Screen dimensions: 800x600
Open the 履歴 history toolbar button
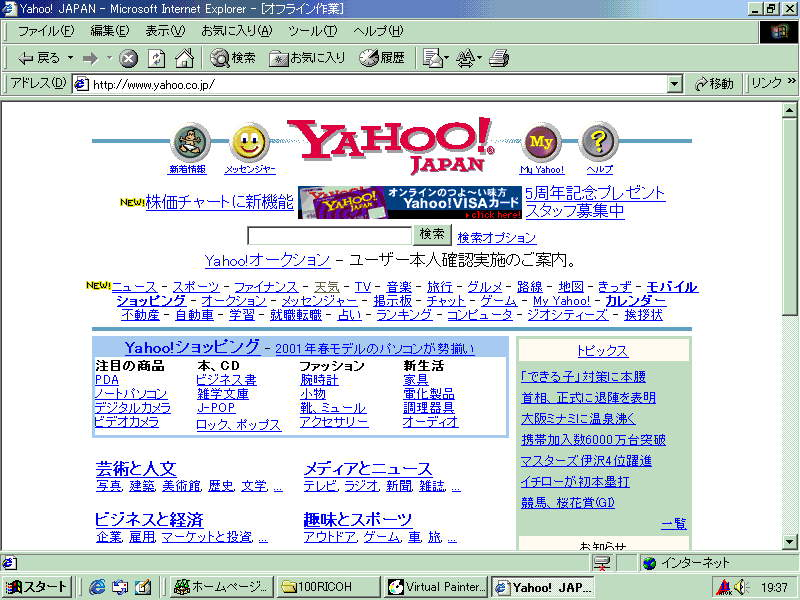click(382, 58)
